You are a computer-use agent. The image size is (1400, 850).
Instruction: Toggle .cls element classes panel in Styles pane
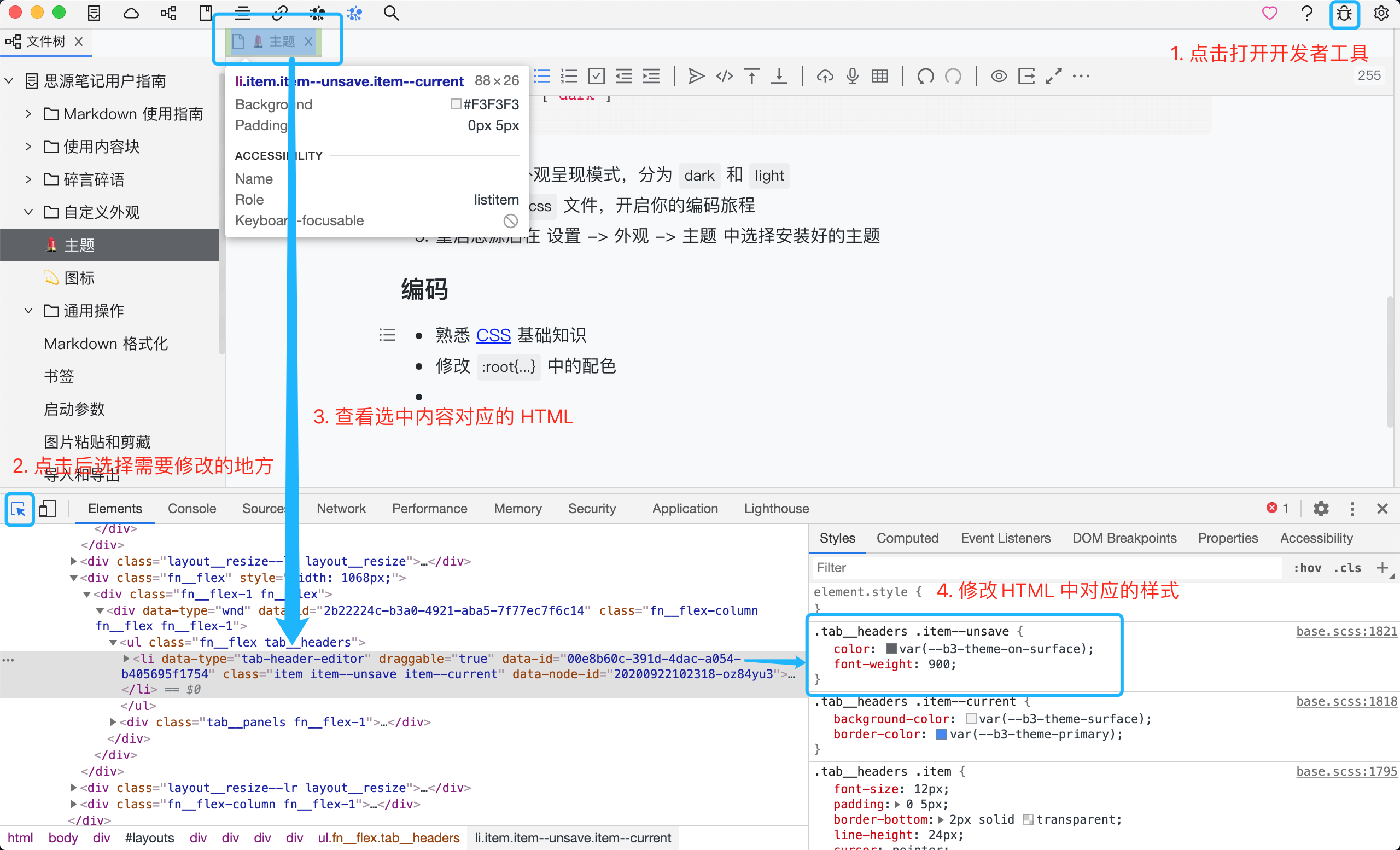pyautogui.click(x=1347, y=567)
